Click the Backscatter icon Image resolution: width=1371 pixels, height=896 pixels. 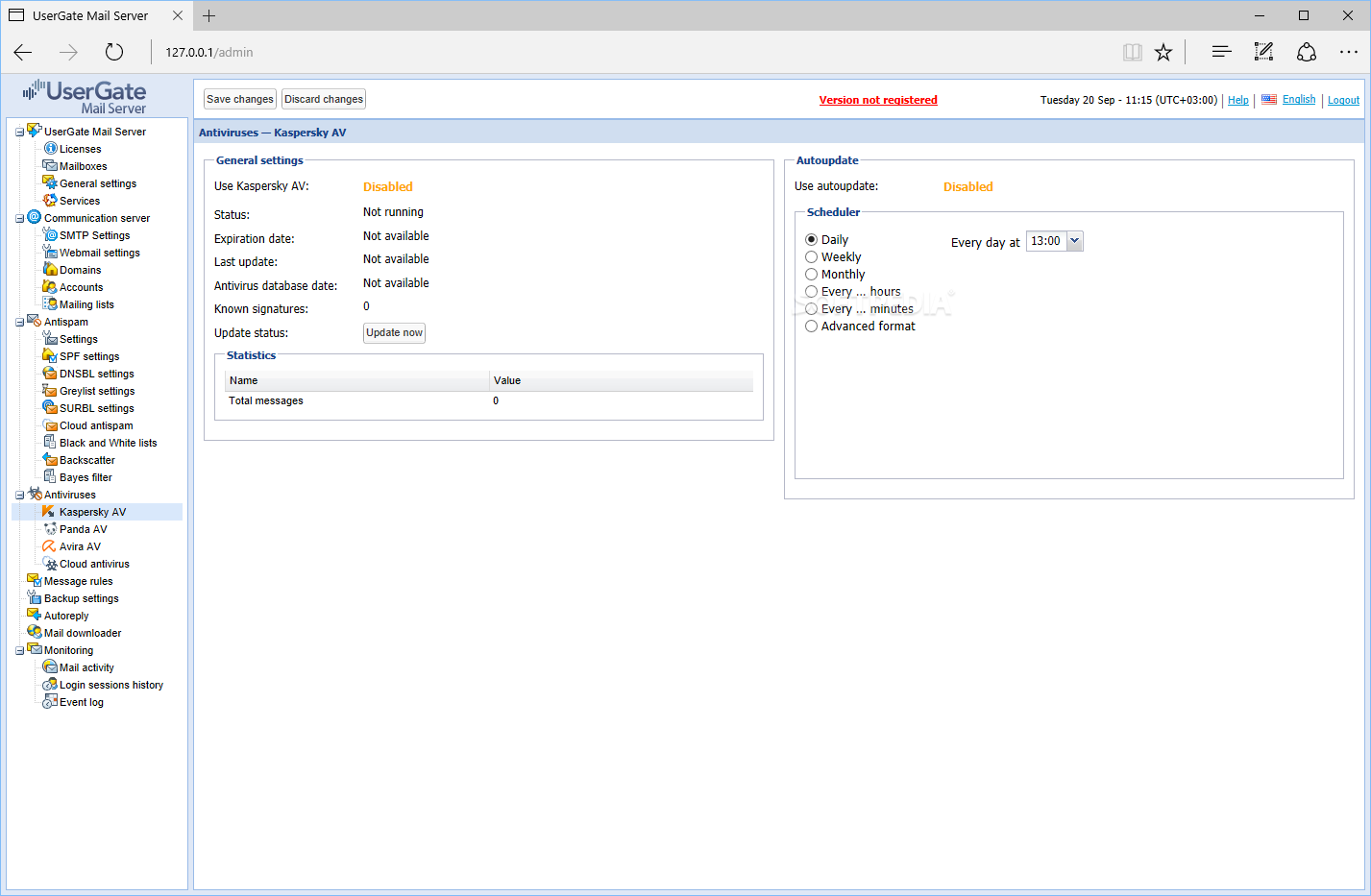(50, 460)
